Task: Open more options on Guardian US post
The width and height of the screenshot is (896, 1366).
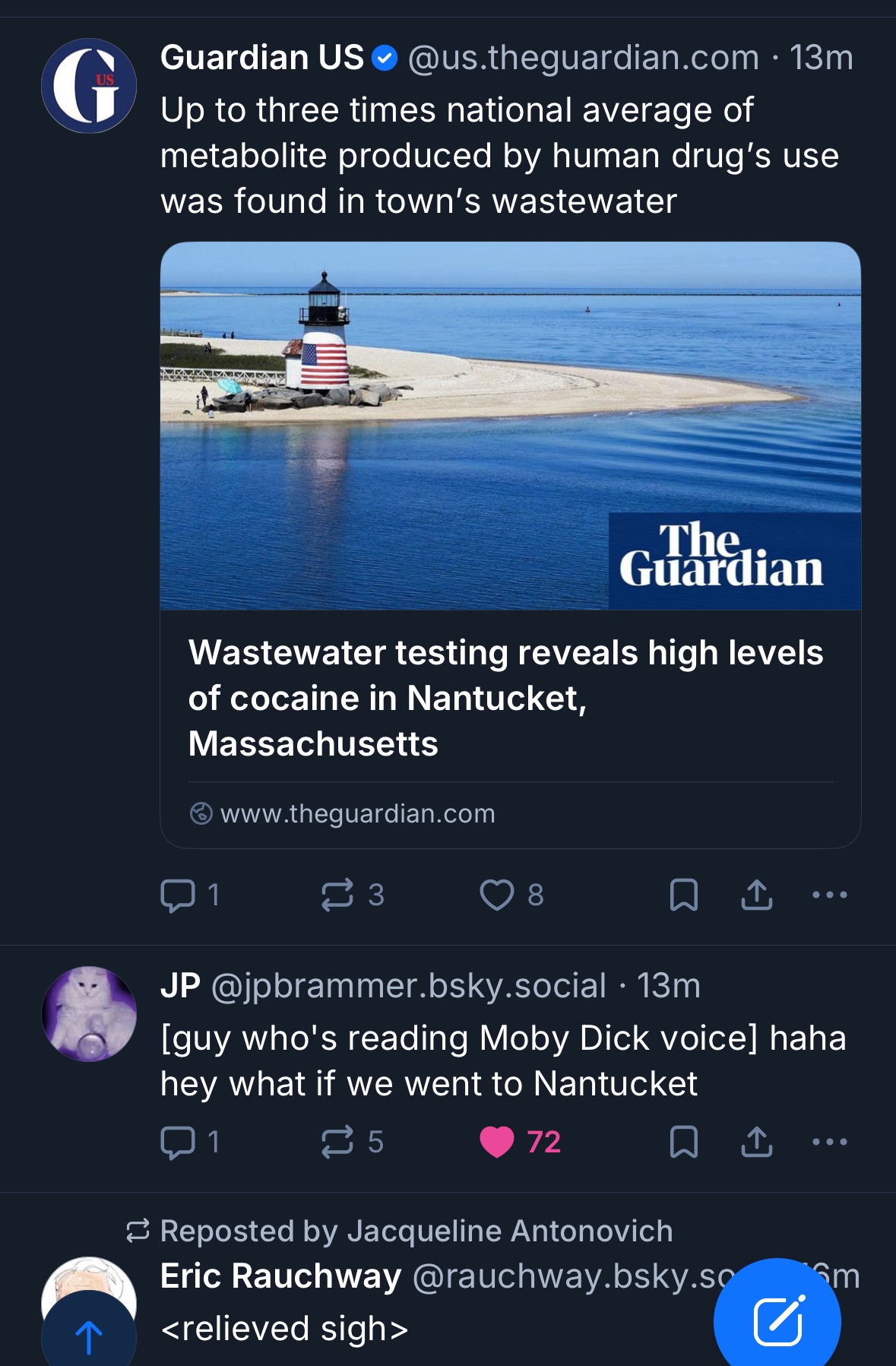Action: [829, 895]
